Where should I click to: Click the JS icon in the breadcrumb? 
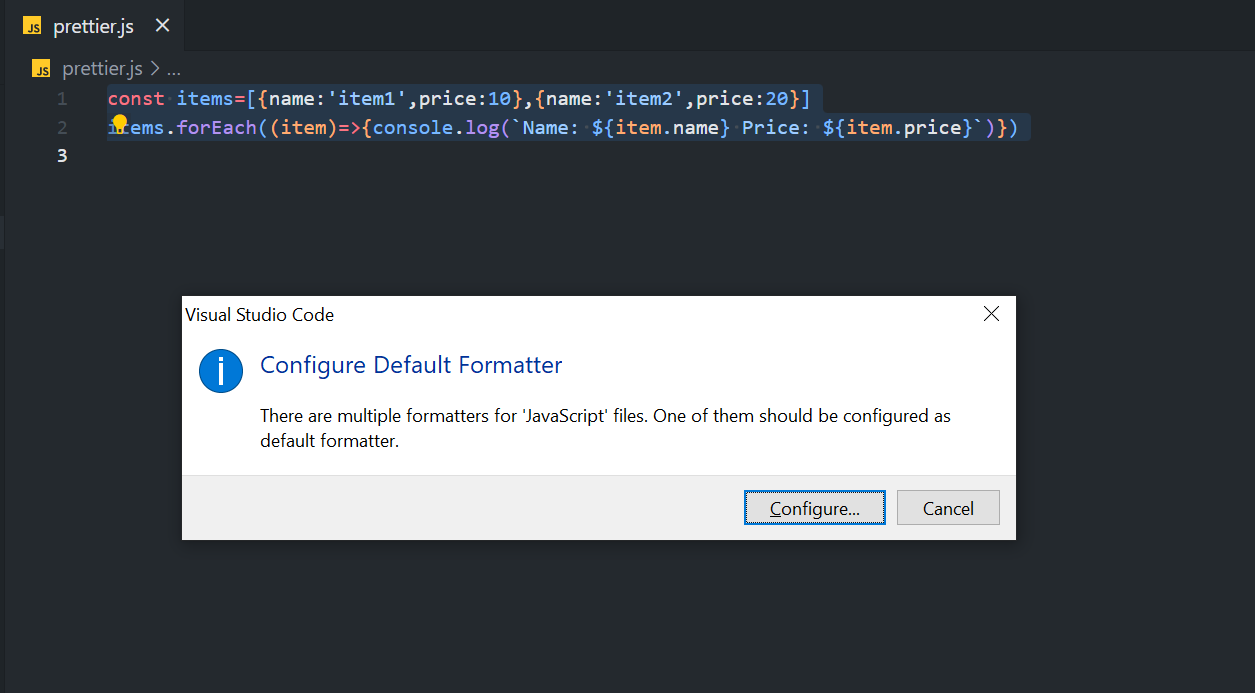point(41,69)
